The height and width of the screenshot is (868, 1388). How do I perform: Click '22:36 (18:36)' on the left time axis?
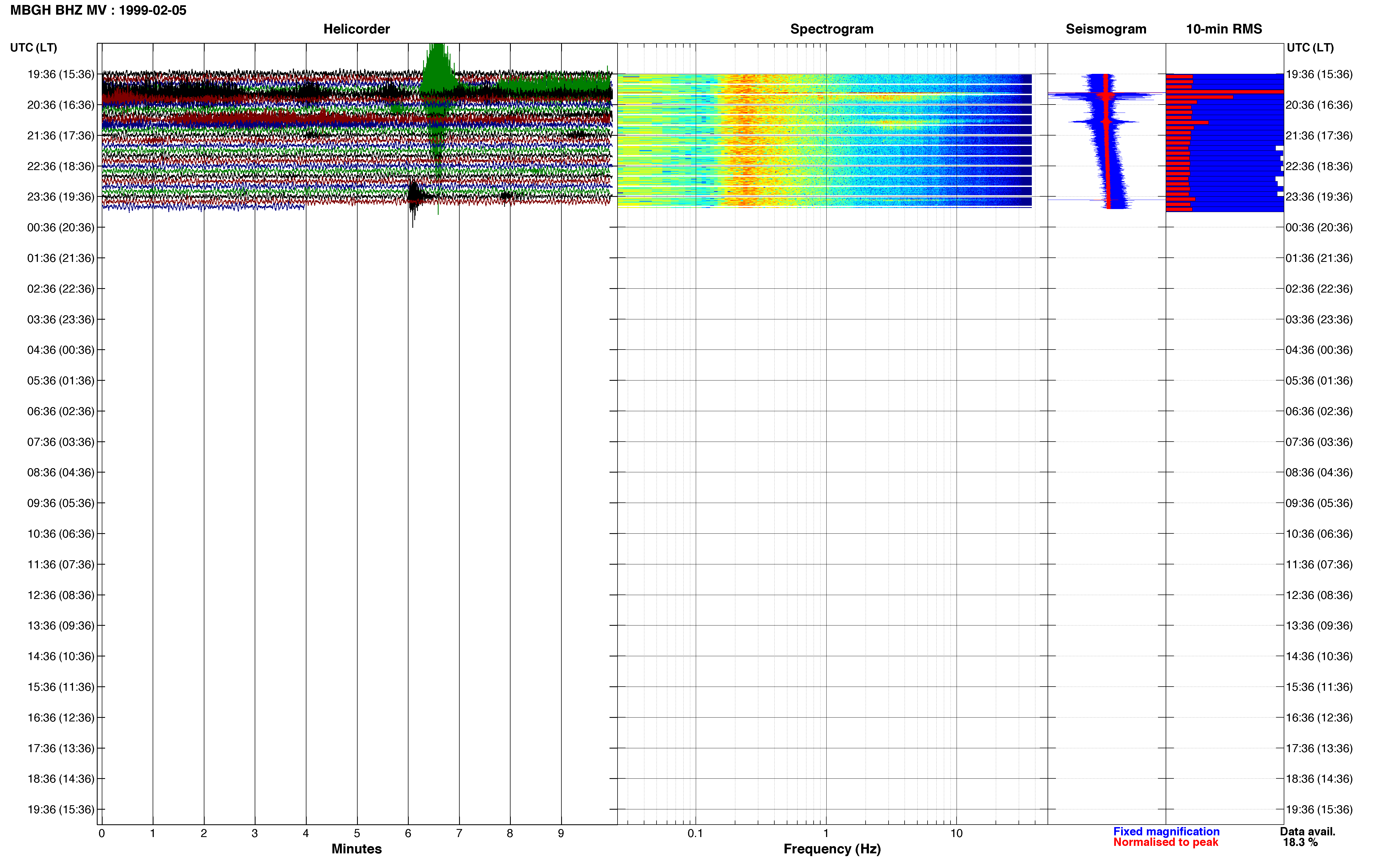(61, 166)
